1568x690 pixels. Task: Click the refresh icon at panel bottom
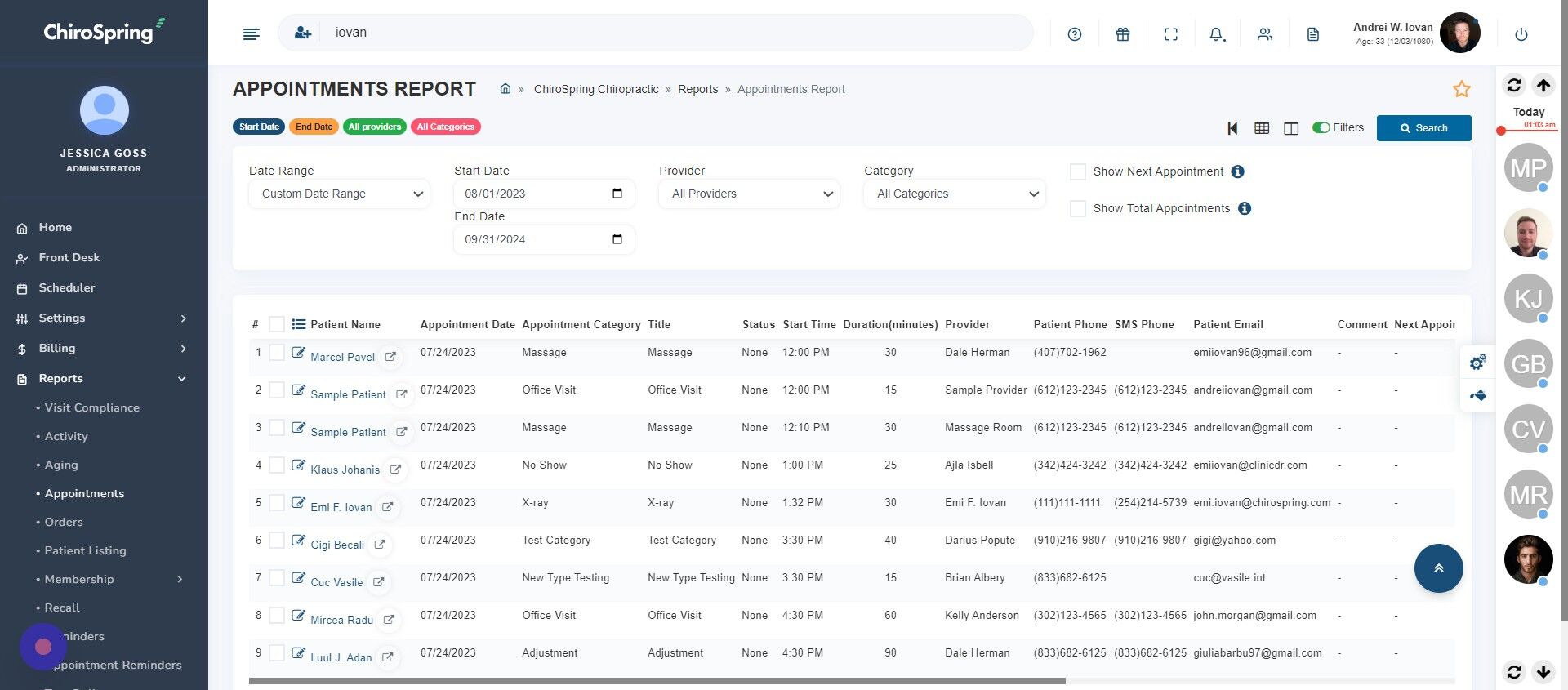click(1514, 672)
